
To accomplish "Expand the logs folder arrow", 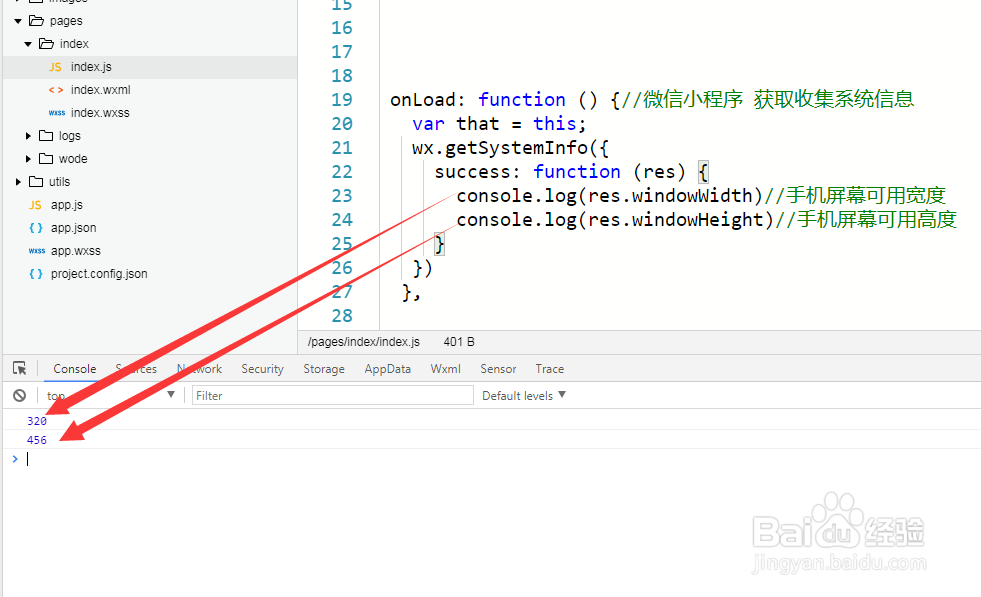I will 28,136.
